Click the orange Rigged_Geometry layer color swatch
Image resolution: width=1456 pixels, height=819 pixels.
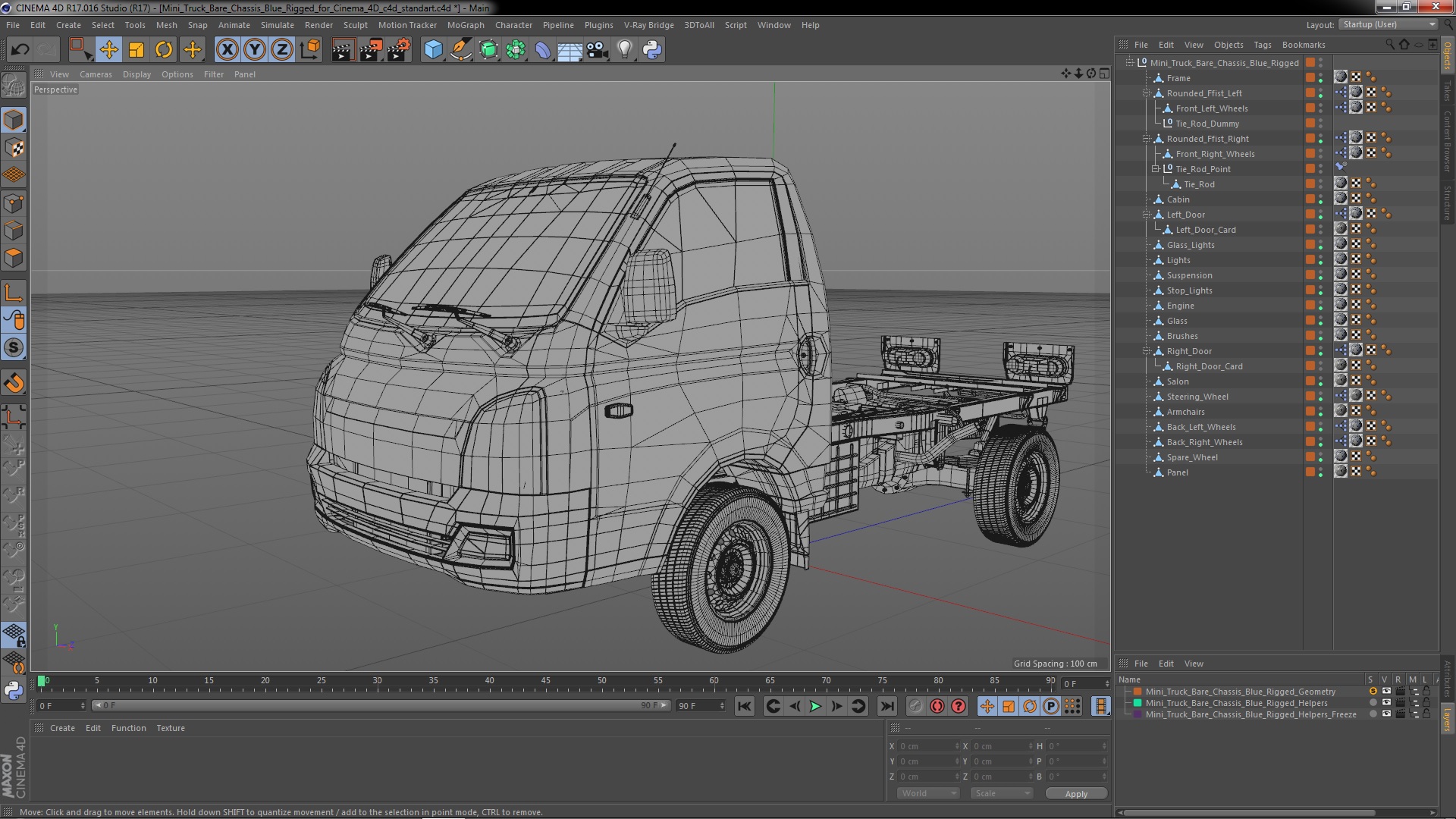tap(1137, 692)
